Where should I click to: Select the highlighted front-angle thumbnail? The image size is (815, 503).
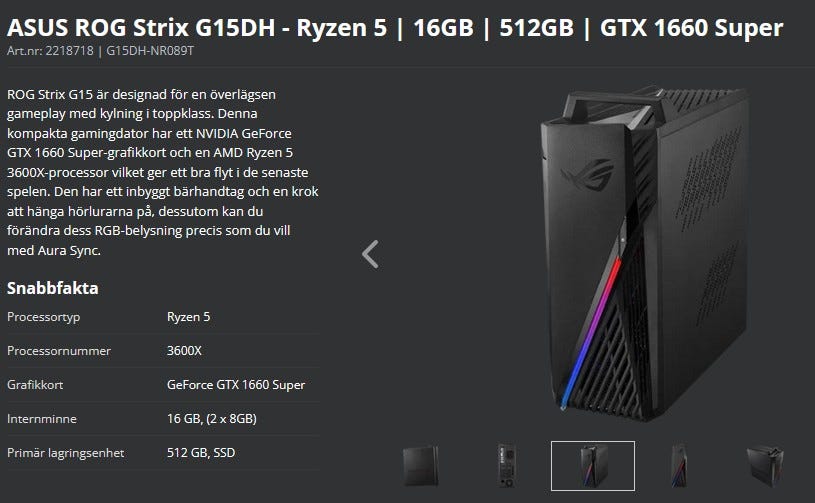point(593,466)
